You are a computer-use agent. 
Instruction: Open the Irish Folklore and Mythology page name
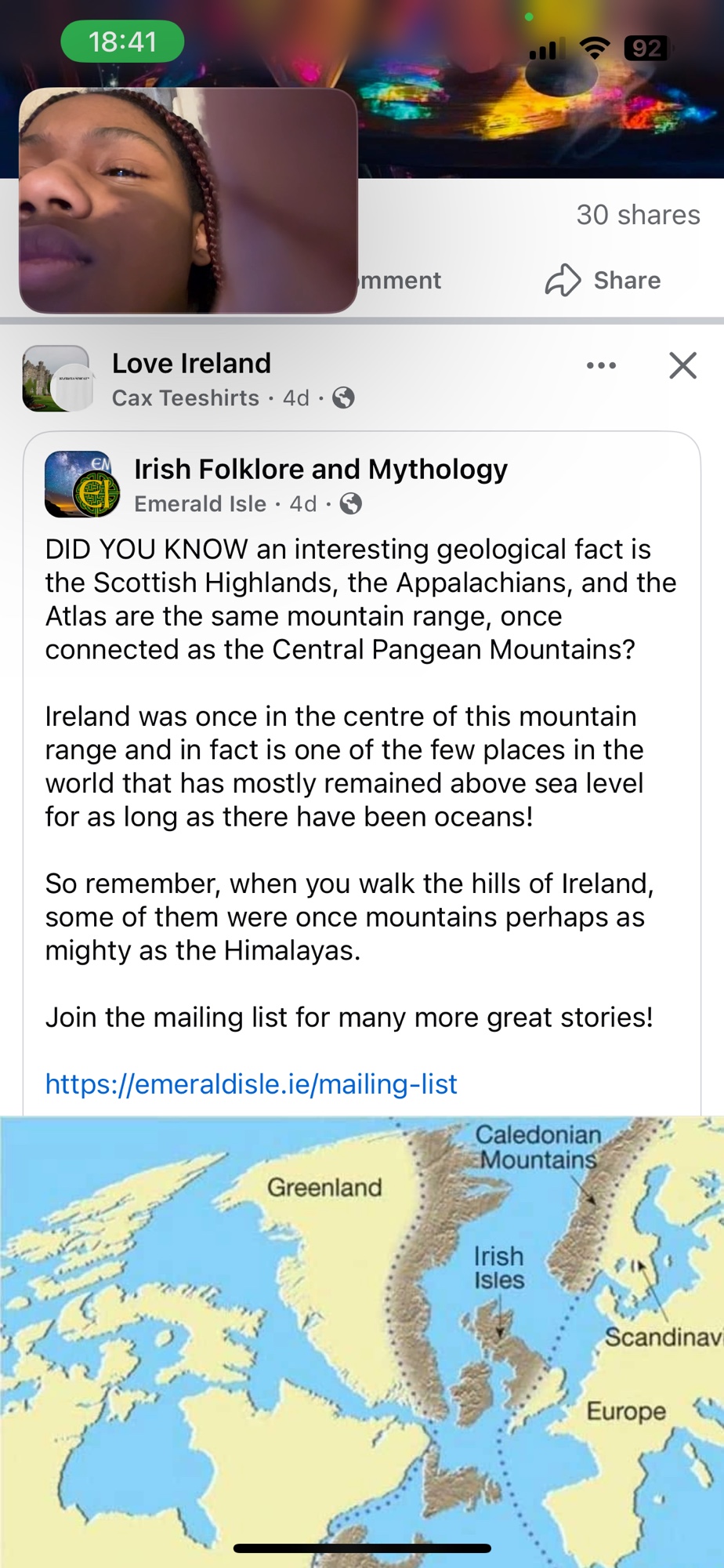pyautogui.click(x=320, y=469)
